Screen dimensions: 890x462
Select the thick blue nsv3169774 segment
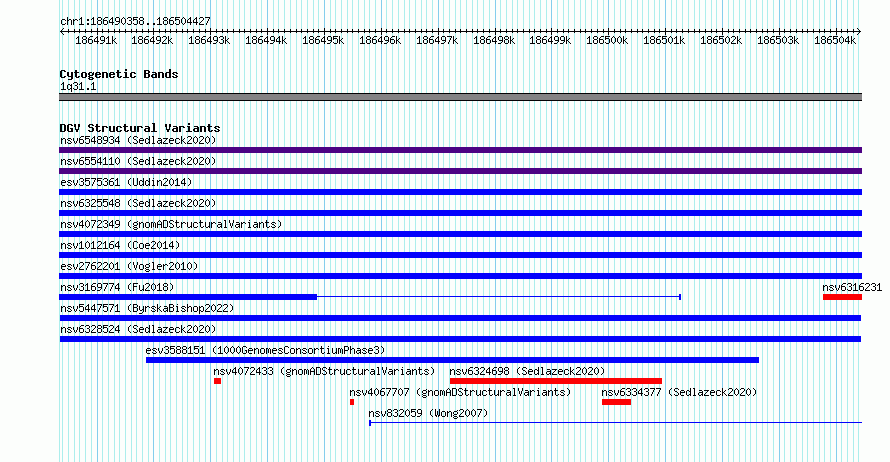pyautogui.click(x=188, y=297)
